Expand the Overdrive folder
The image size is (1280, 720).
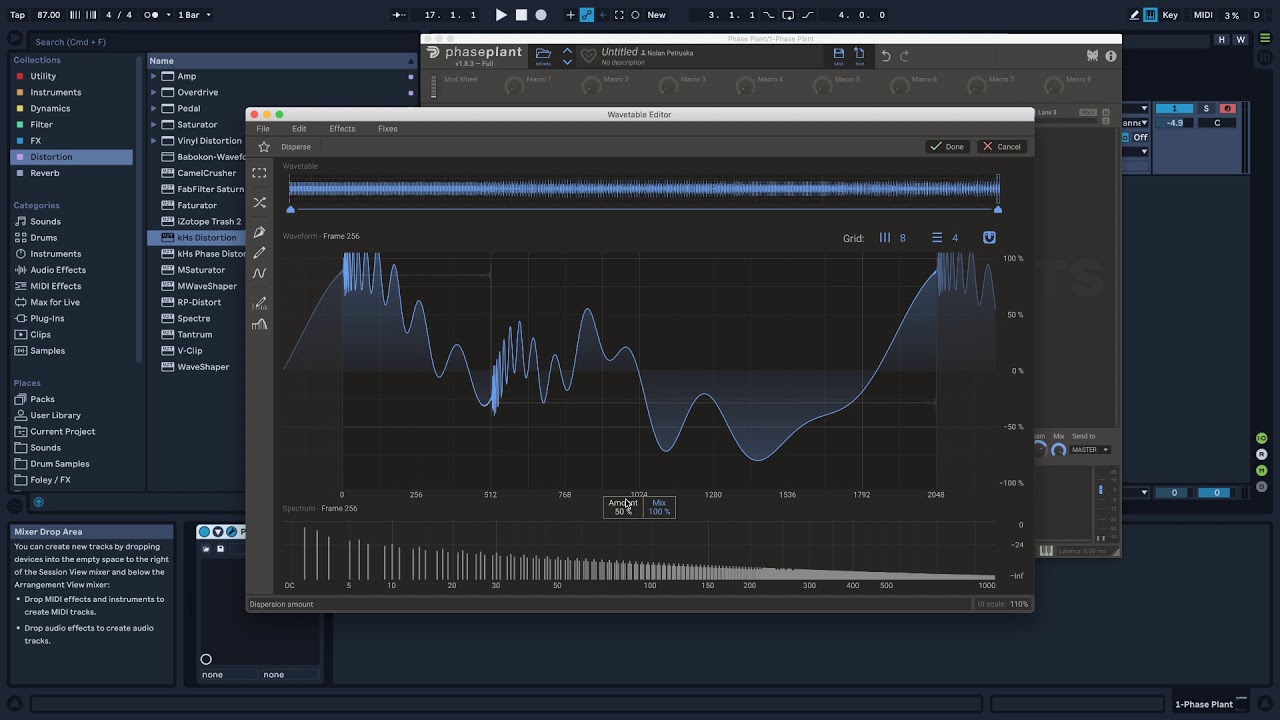pos(154,92)
